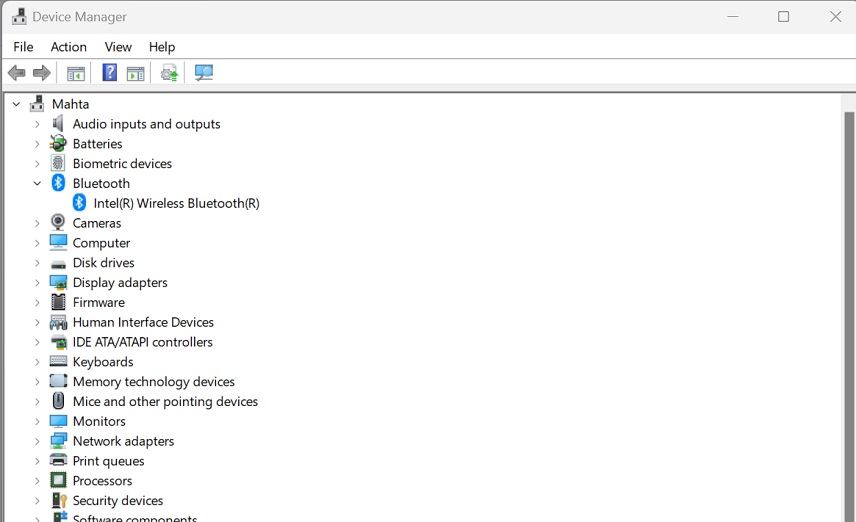Select the Mahta root label
856x522 pixels.
[70, 104]
